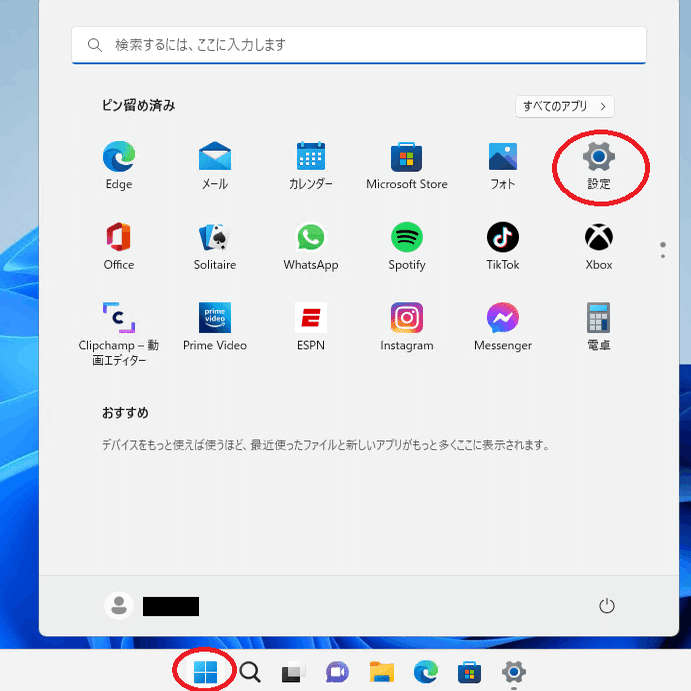691x691 pixels.
Task: Open Microsoft Store on the taskbar
Action: (469, 672)
